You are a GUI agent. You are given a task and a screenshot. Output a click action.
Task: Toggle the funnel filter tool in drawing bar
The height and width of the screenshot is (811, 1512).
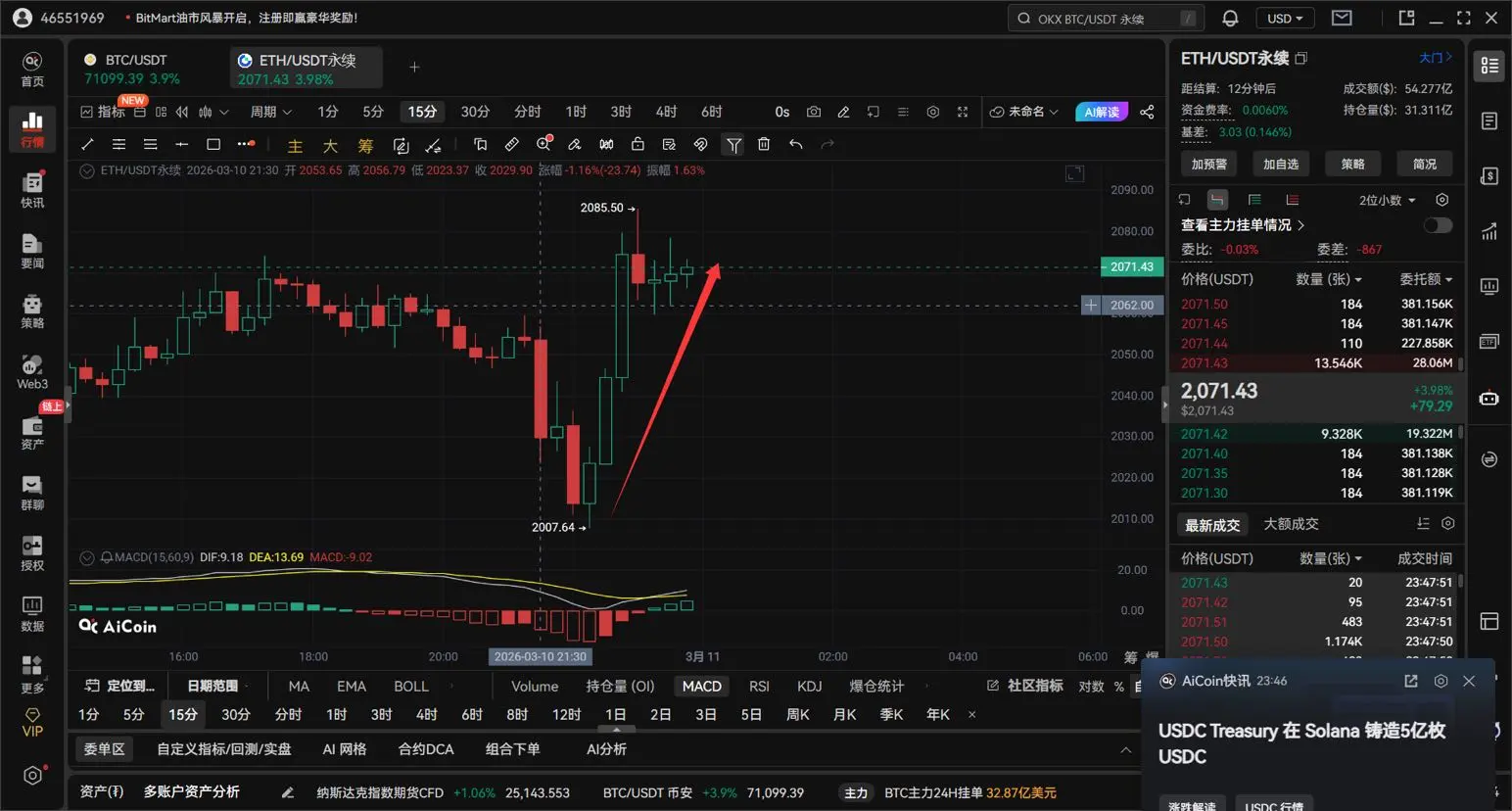click(x=733, y=145)
